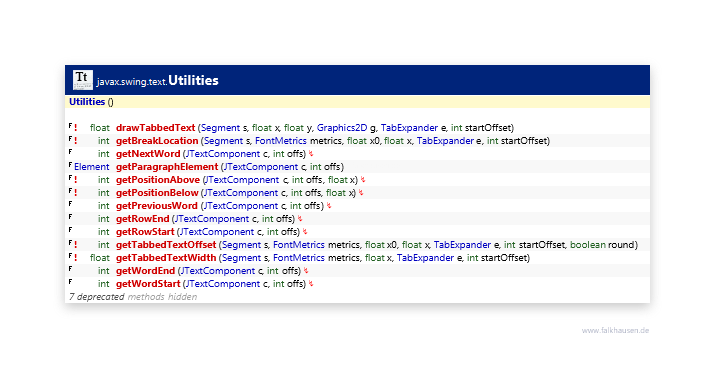
Task: Click the F modifier marker beside getWordEnd
Action: point(70,269)
